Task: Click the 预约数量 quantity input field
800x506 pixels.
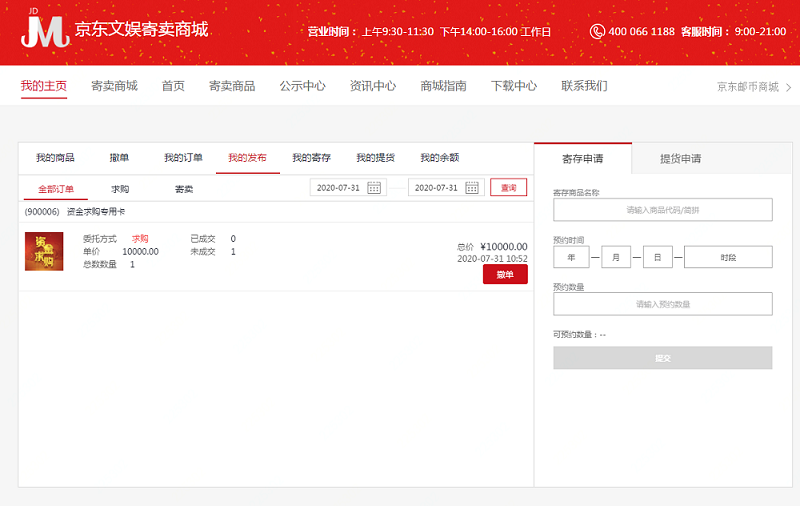Action: [662, 304]
